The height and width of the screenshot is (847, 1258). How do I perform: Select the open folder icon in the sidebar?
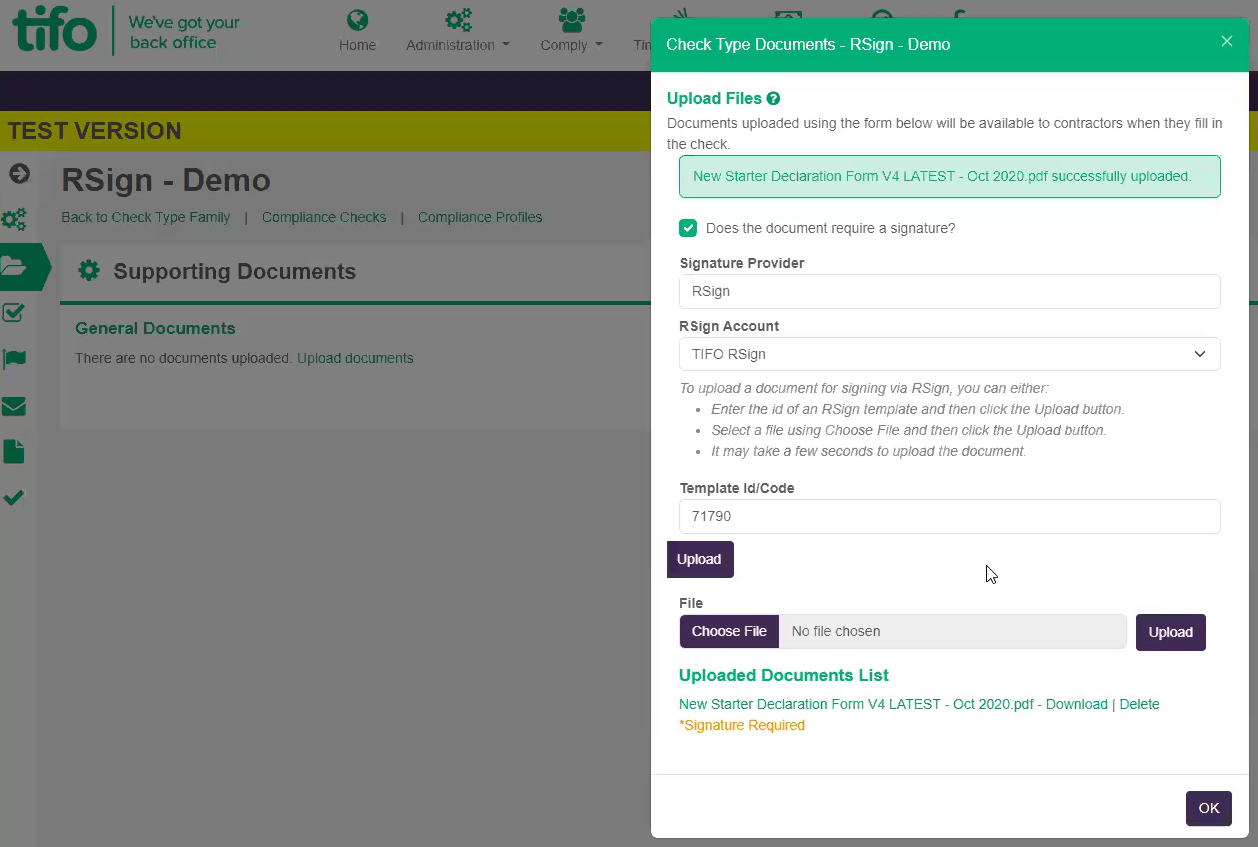coord(14,266)
